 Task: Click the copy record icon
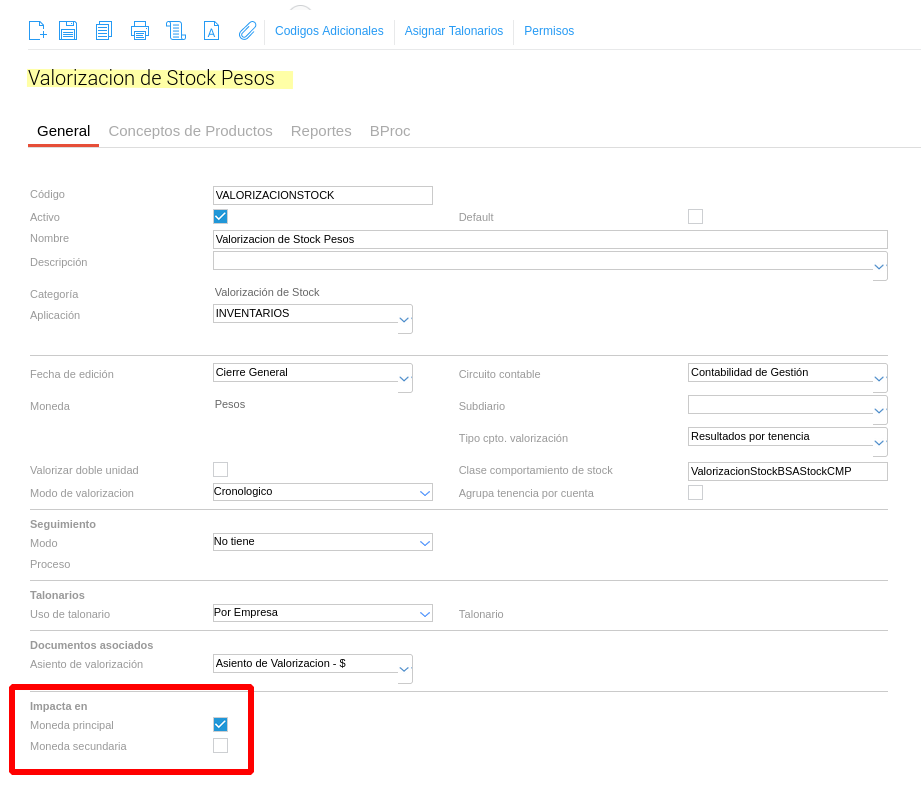pyautogui.click(x=103, y=31)
